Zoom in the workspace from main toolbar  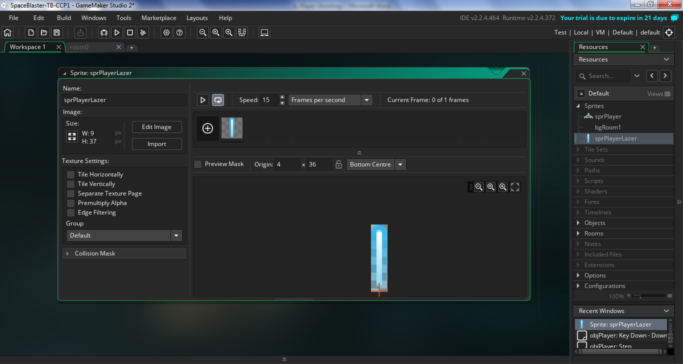229,33
